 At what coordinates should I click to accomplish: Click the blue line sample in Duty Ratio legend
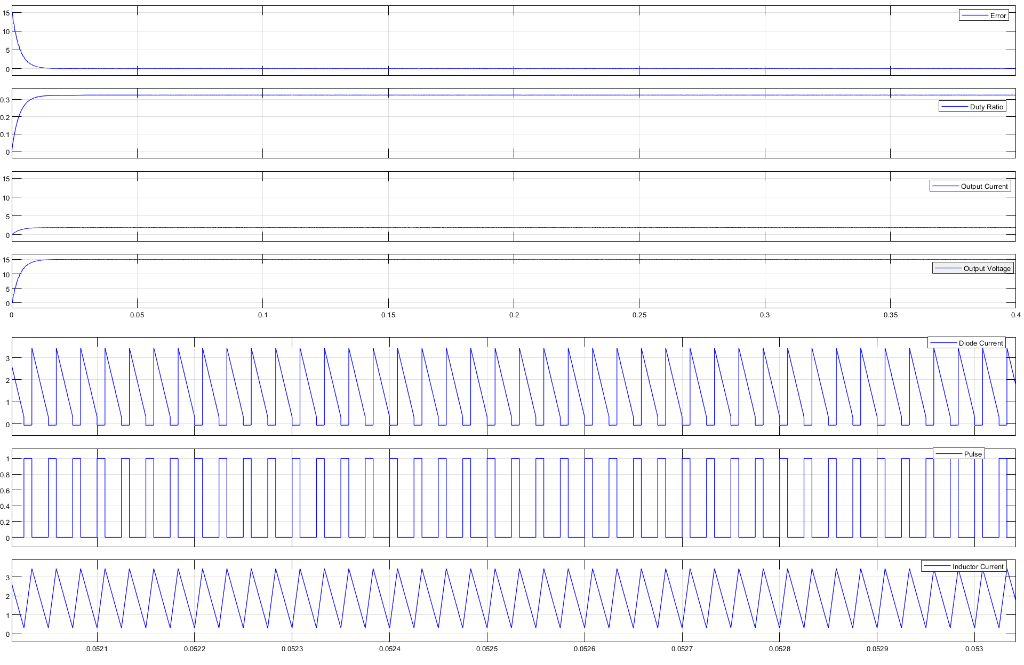(x=955, y=106)
